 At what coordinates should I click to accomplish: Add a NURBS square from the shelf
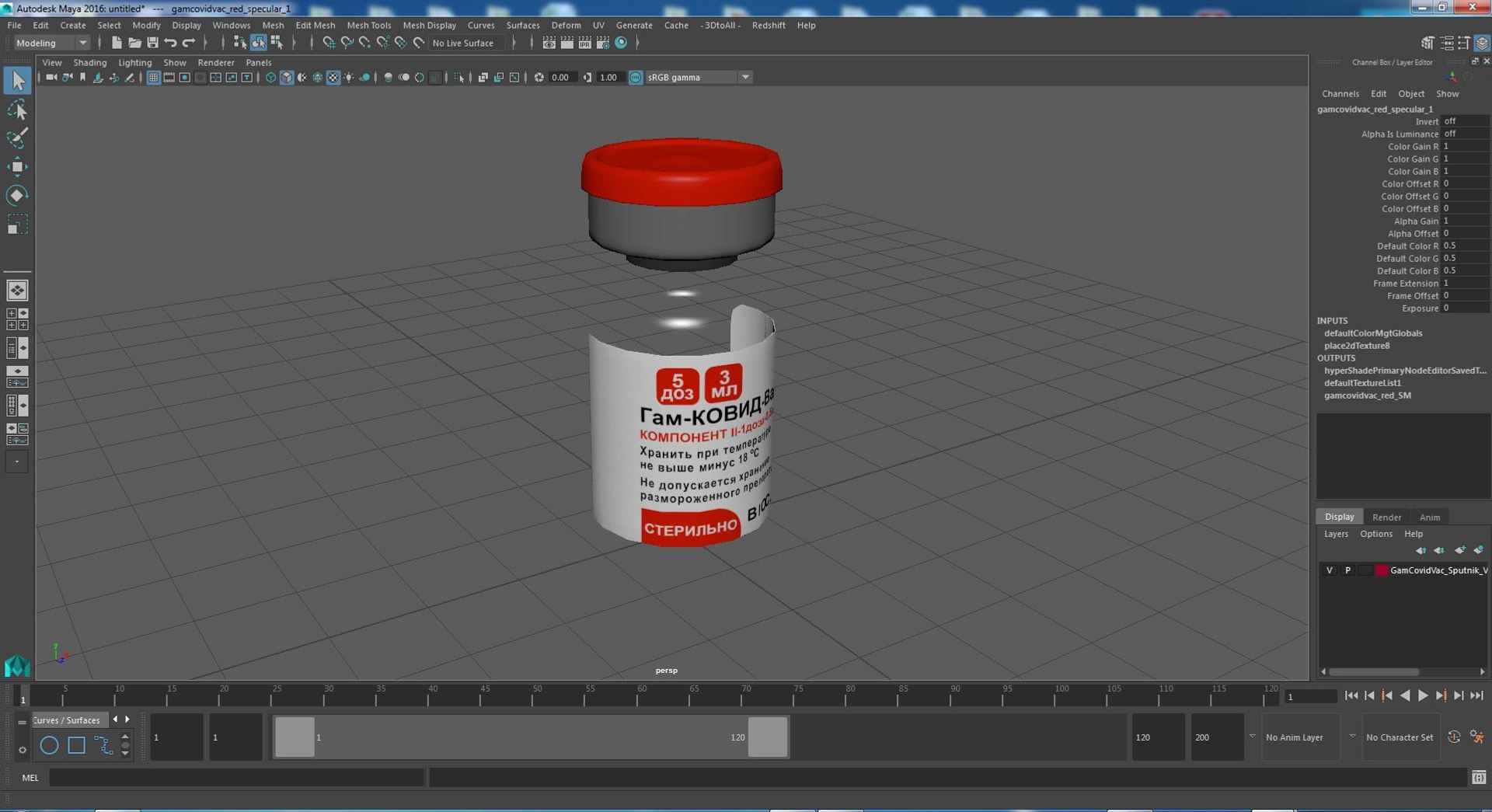coord(76,745)
